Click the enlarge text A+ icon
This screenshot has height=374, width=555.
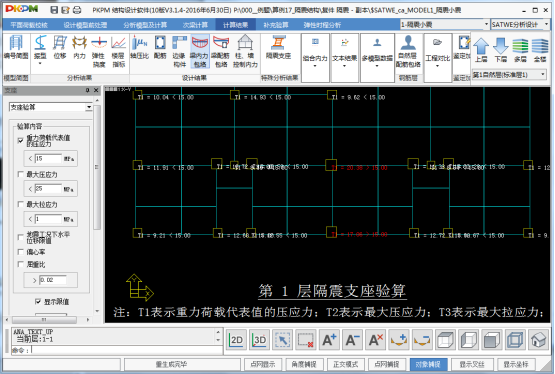(x=329, y=340)
